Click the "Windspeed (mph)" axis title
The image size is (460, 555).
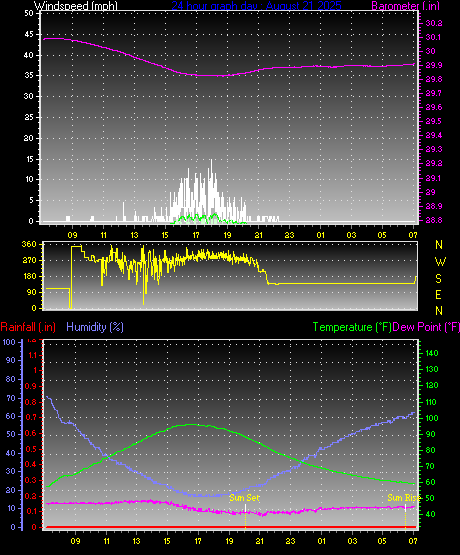pos(75,6)
